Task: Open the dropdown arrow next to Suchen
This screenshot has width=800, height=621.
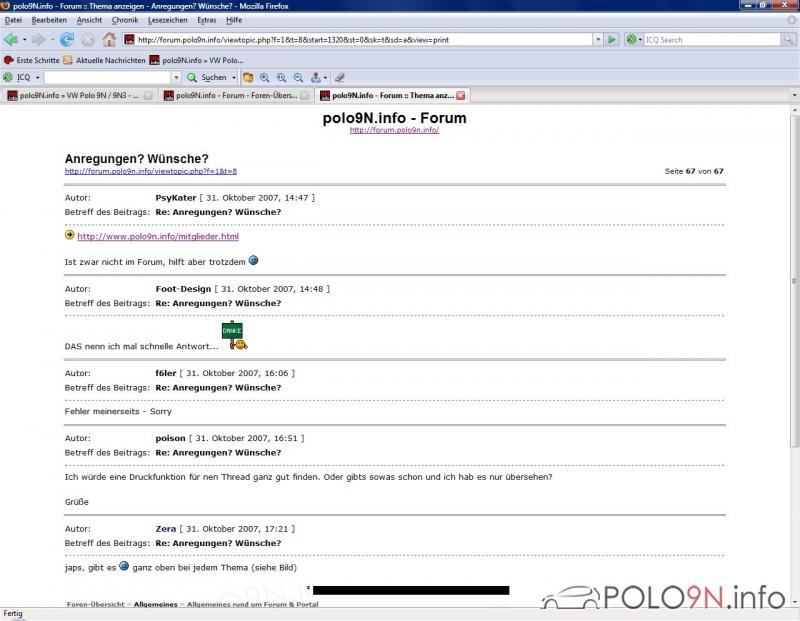Action: pyautogui.click(x=234, y=77)
